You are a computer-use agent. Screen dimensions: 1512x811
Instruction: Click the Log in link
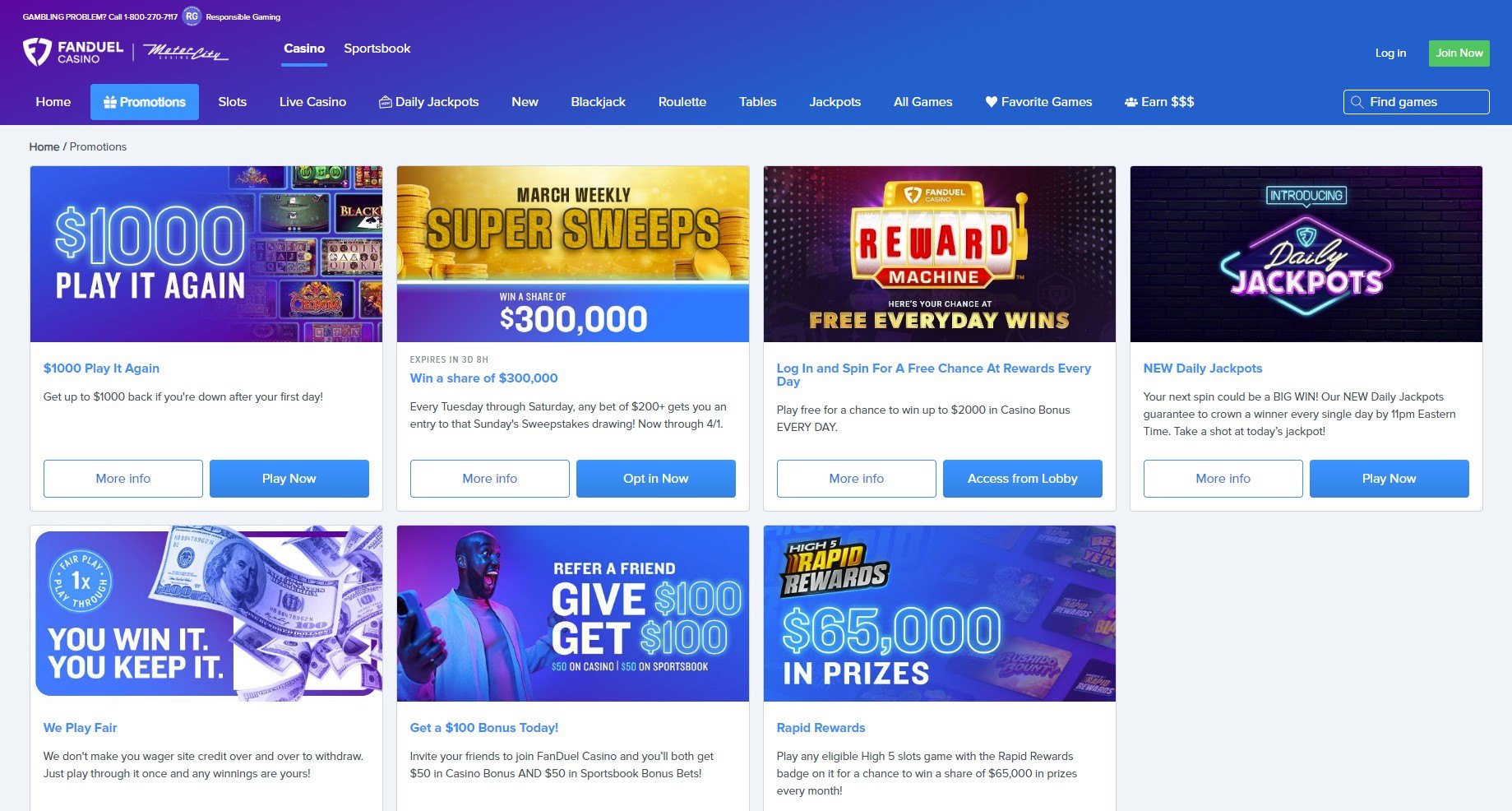click(x=1390, y=53)
